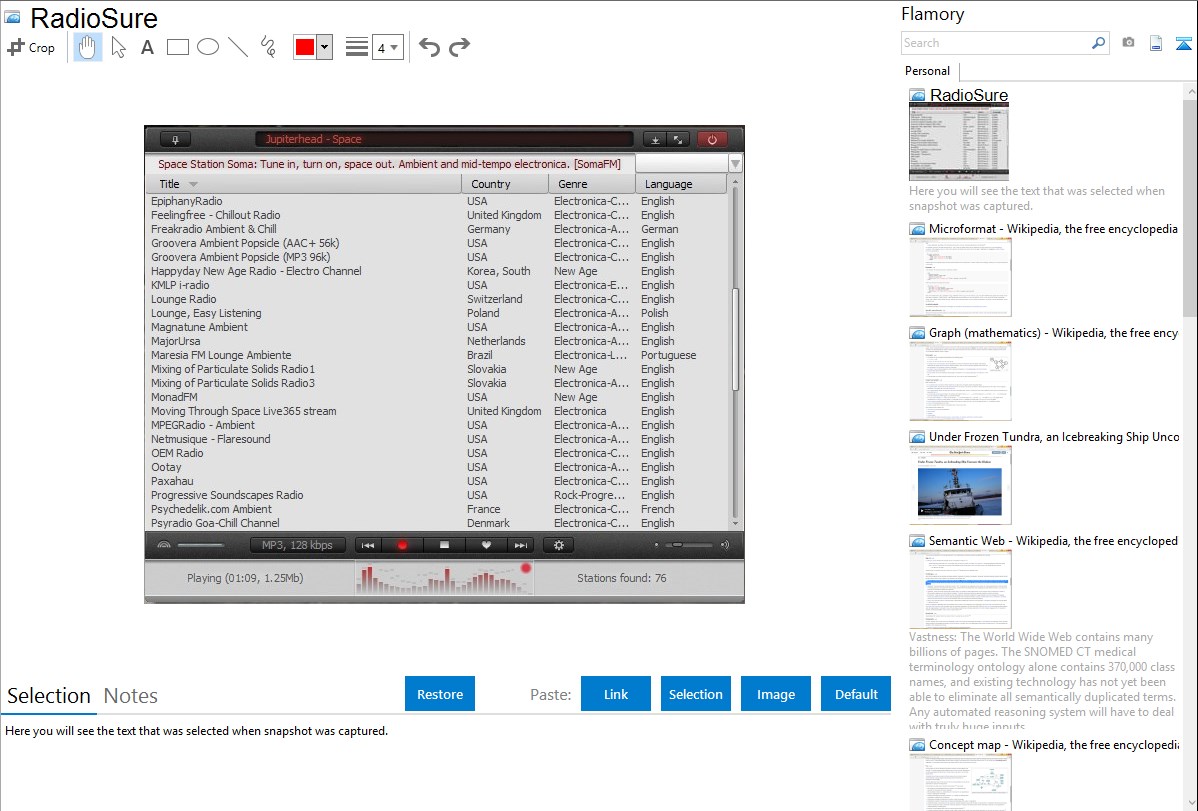The height and width of the screenshot is (811, 1198).
Task: Click the Flamory sidebar scrollbar
Action: pyautogui.click(x=1190, y=206)
